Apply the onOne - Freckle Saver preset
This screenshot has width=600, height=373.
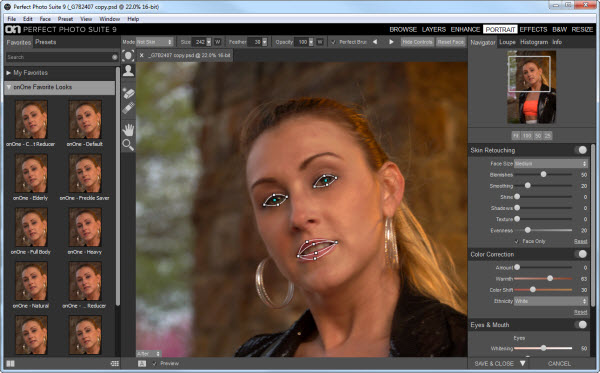[85, 173]
